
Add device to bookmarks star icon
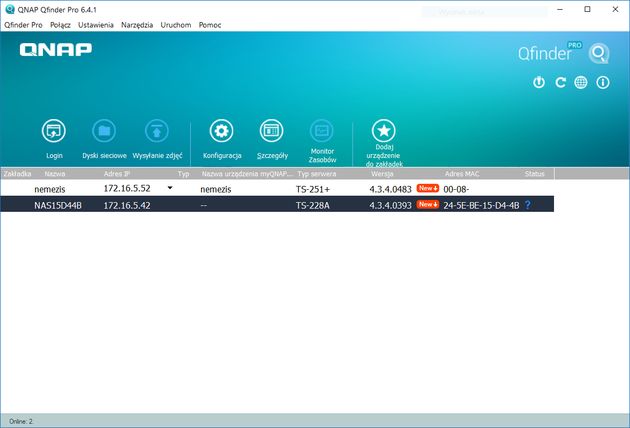tap(384, 131)
